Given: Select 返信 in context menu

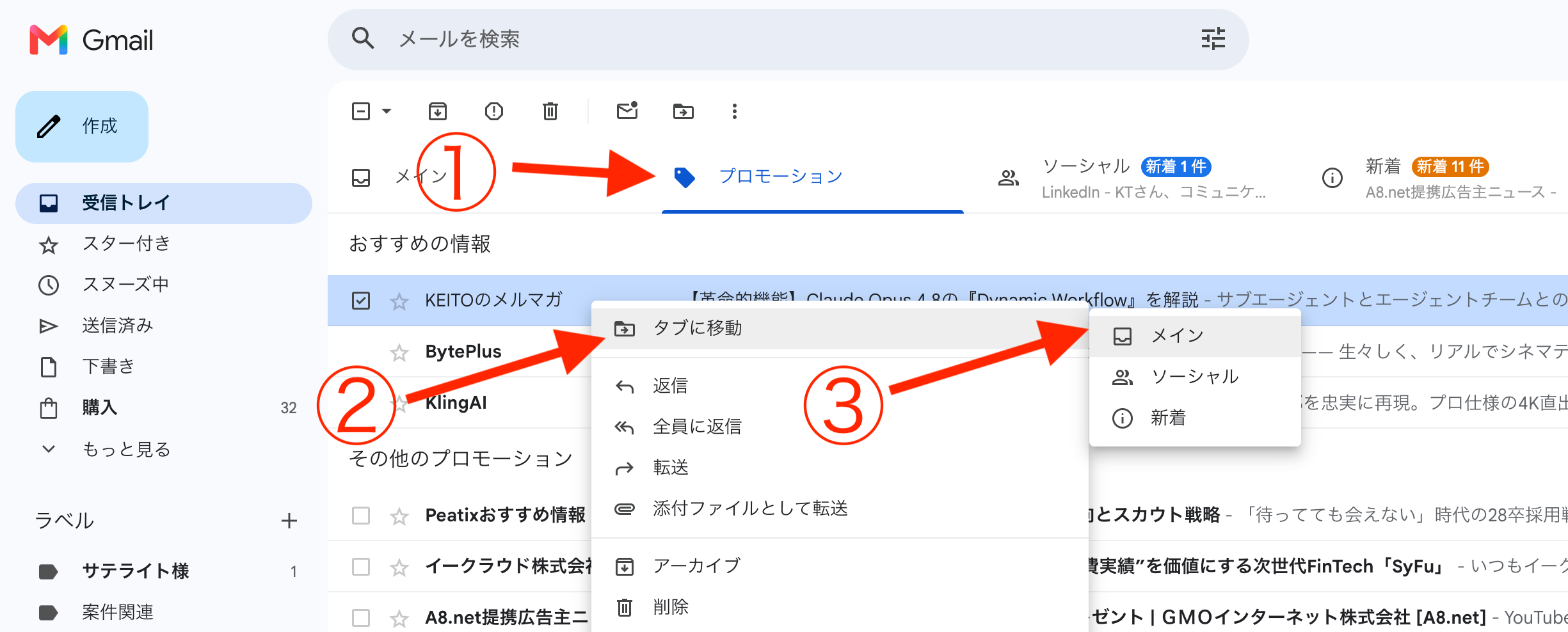Looking at the screenshot, I should click(840, 386).
